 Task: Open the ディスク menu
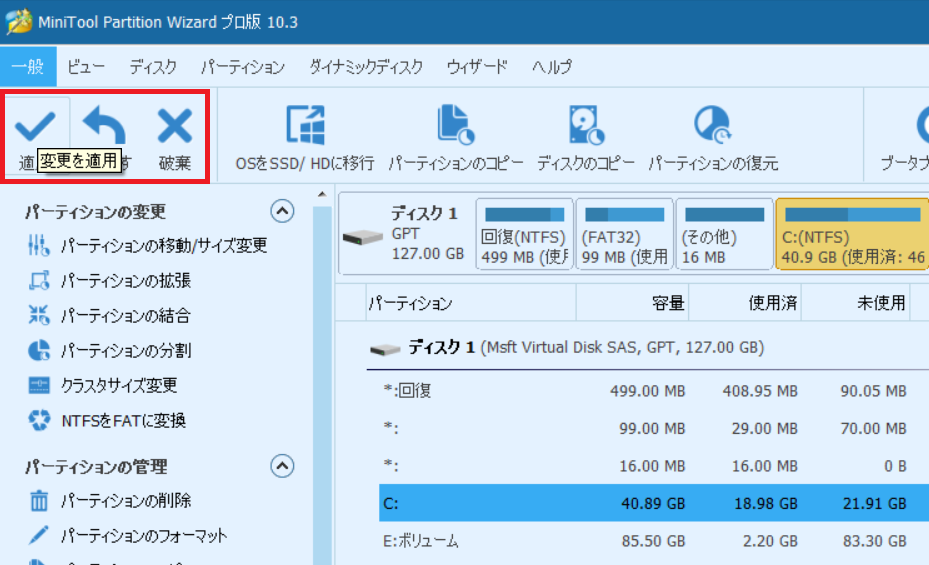[x=153, y=66]
